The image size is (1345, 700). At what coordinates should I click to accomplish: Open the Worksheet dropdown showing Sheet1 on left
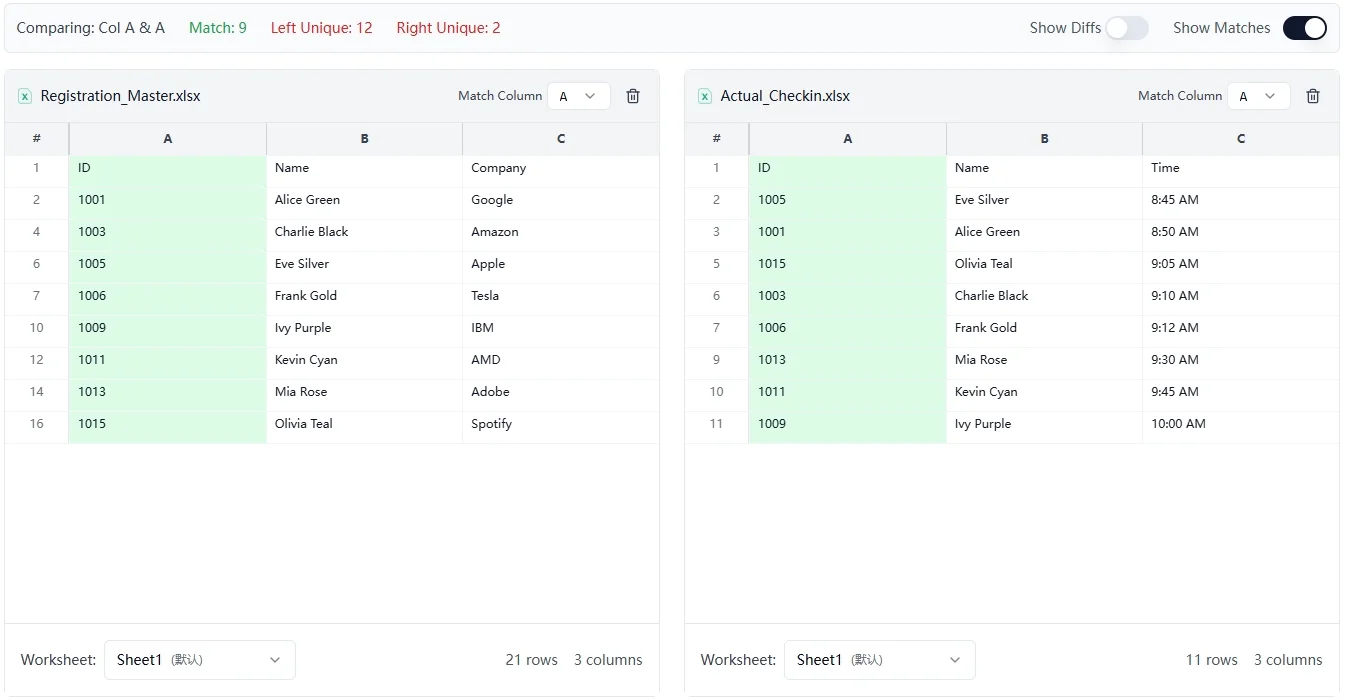pos(199,659)
